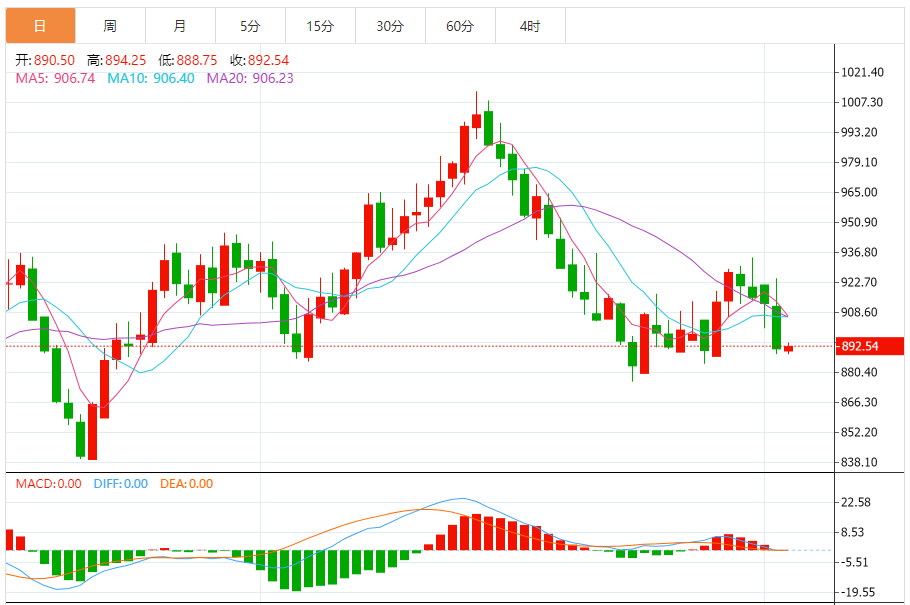Click the 922.70 price axis label

[x=859, y=283]
